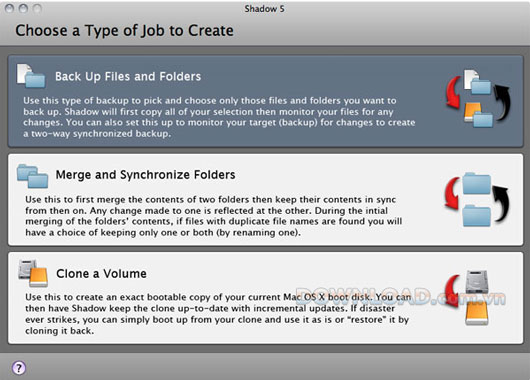Click the folder sync arrows illustration
The image size is (530, 380).
[x=477, y=199]
